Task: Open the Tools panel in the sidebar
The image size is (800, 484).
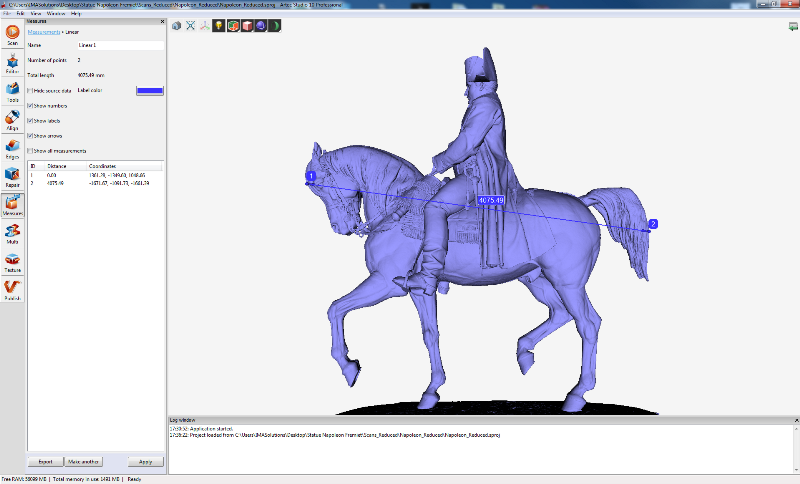Action: [12, 92]
